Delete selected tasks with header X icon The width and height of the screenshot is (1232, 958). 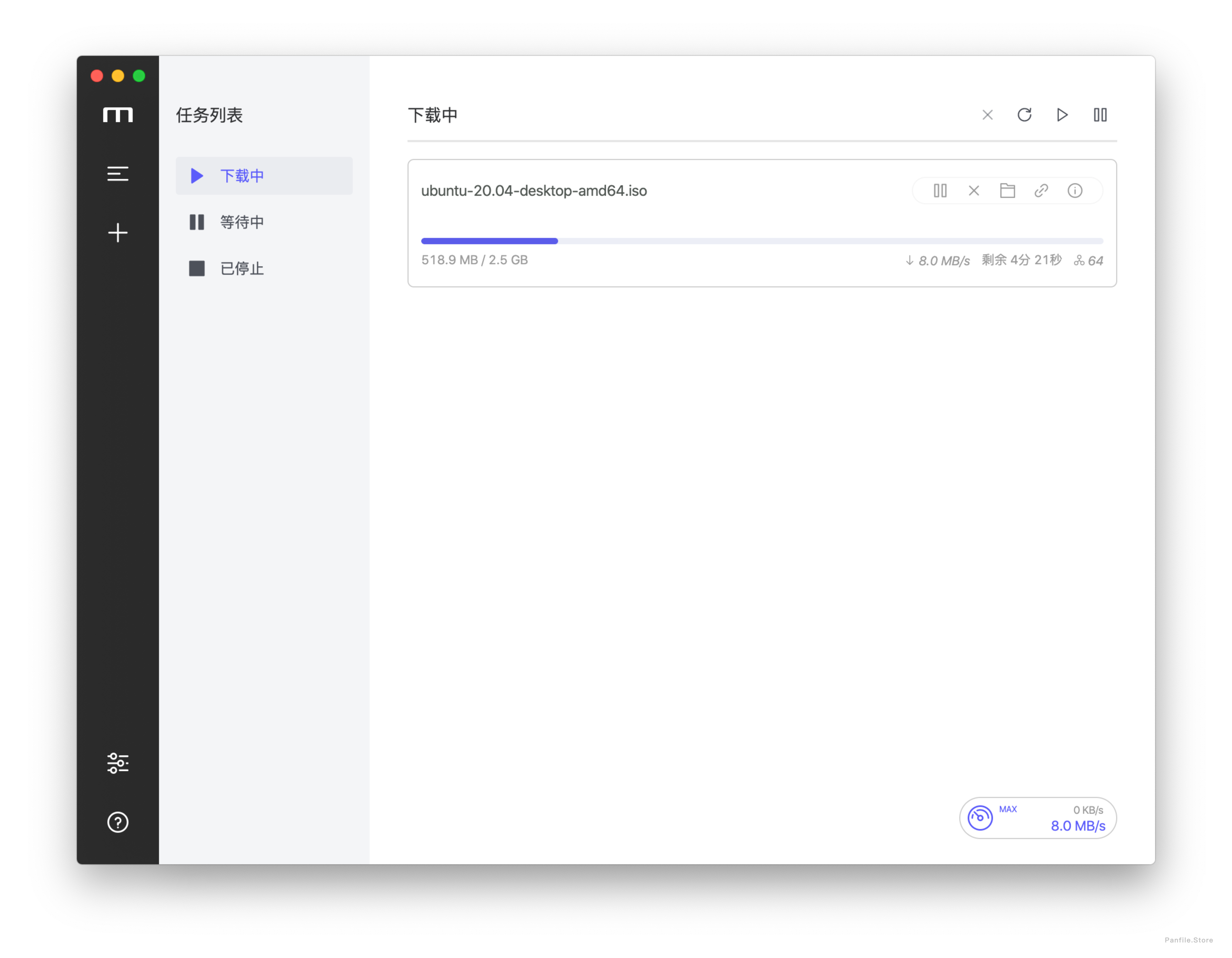click(x=987, y=115)
